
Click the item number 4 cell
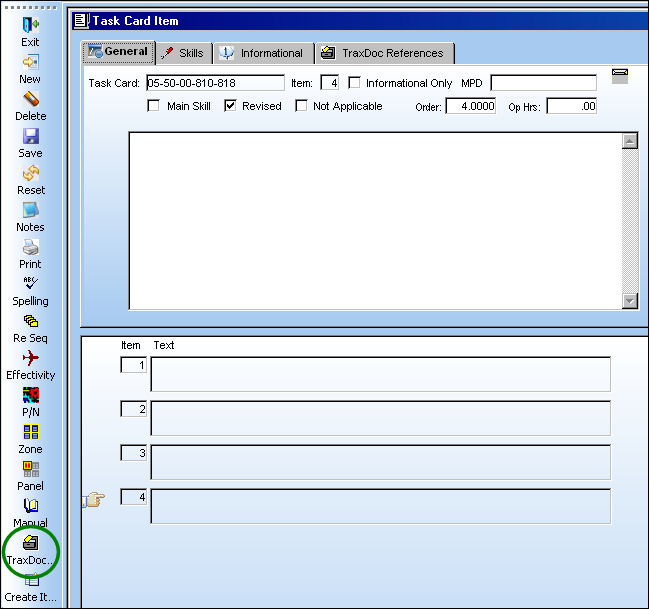[133, 497]
